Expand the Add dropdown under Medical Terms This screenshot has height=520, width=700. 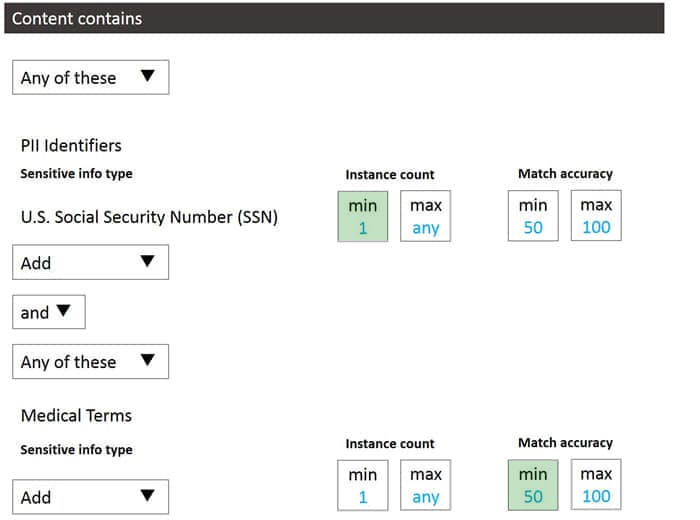(90, 497)
